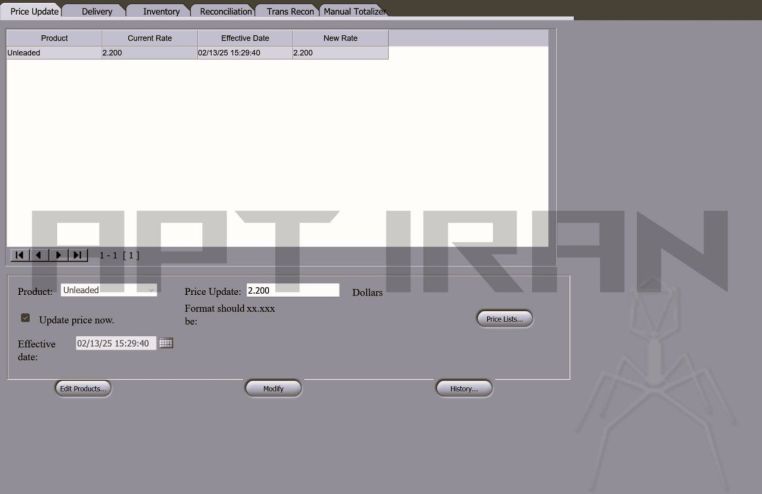Switch to the Trans Recon tab
The image size is (762, 494).
290,11
